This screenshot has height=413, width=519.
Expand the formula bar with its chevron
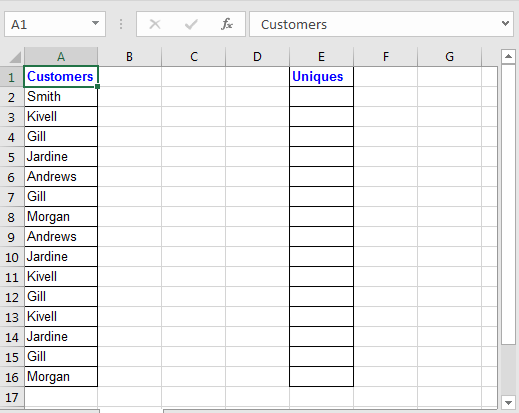505,23
